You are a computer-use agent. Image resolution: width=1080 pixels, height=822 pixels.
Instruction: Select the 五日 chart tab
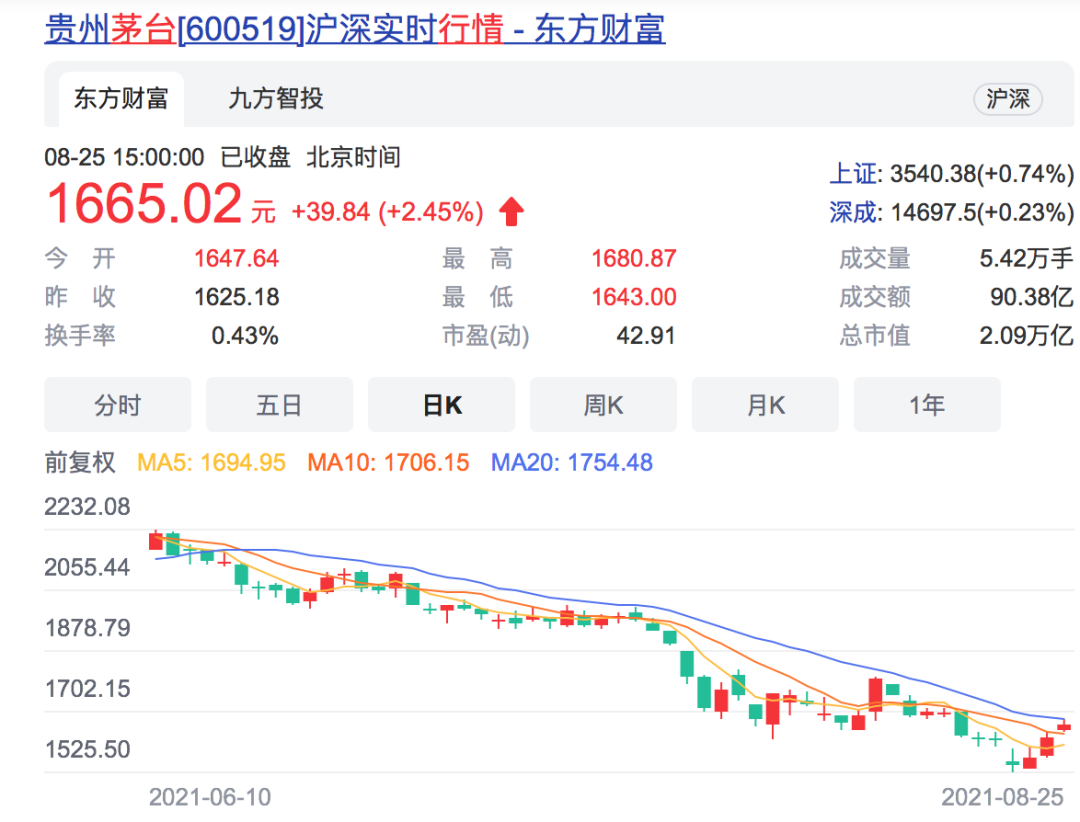[x=280, y=404]
